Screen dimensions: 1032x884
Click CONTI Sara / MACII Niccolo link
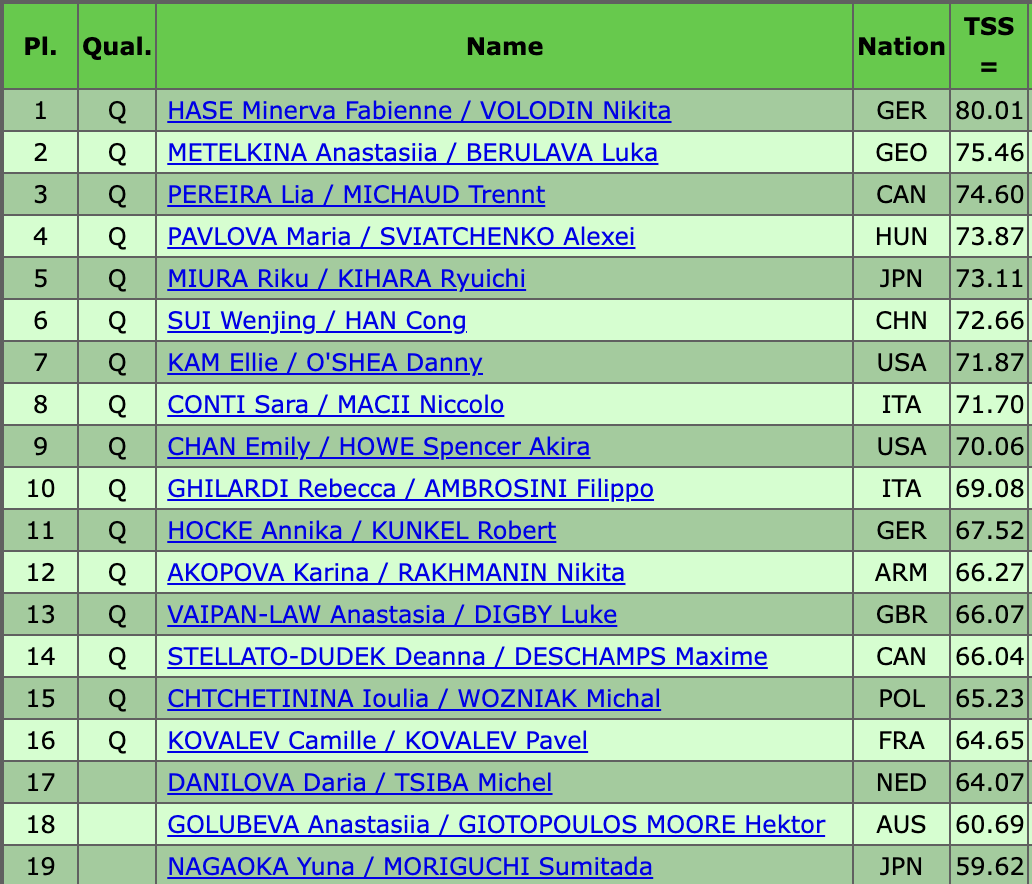[x=336, y=405]
